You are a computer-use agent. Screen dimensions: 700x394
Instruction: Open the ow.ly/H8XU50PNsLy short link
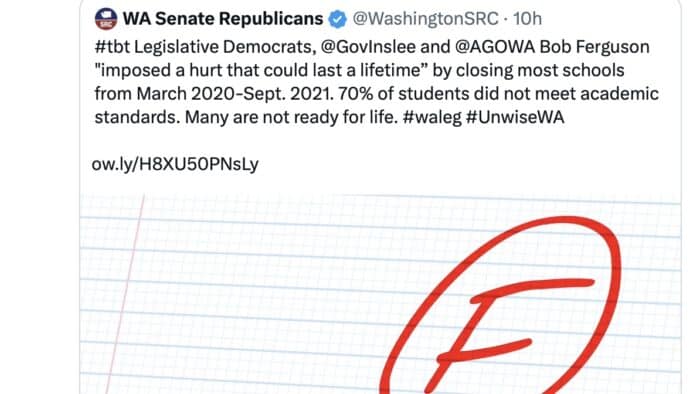tap(175, 164)
